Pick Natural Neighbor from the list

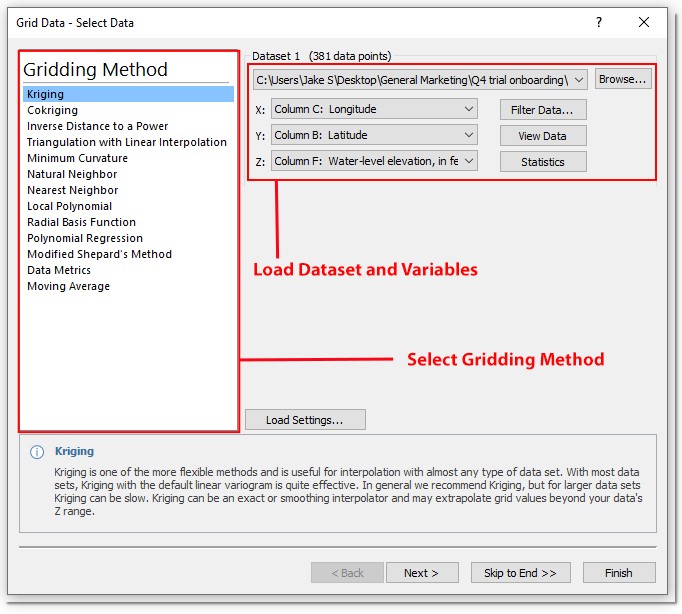pos(72,174)
